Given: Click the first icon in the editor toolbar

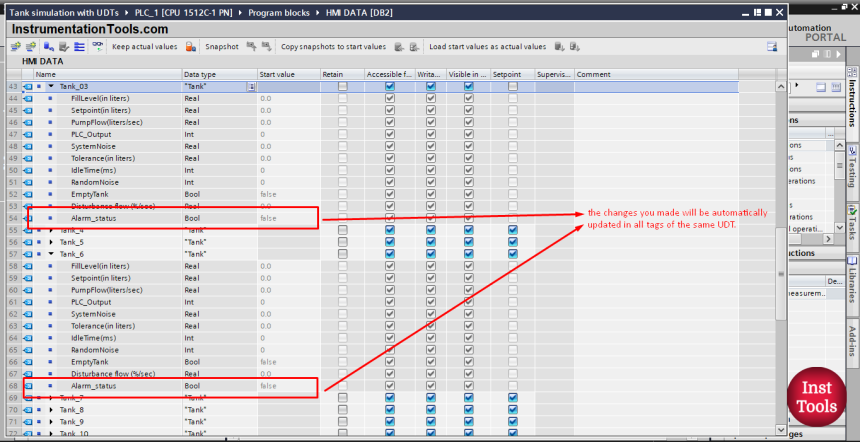Looking at the screenshot, I should [16, 47].
